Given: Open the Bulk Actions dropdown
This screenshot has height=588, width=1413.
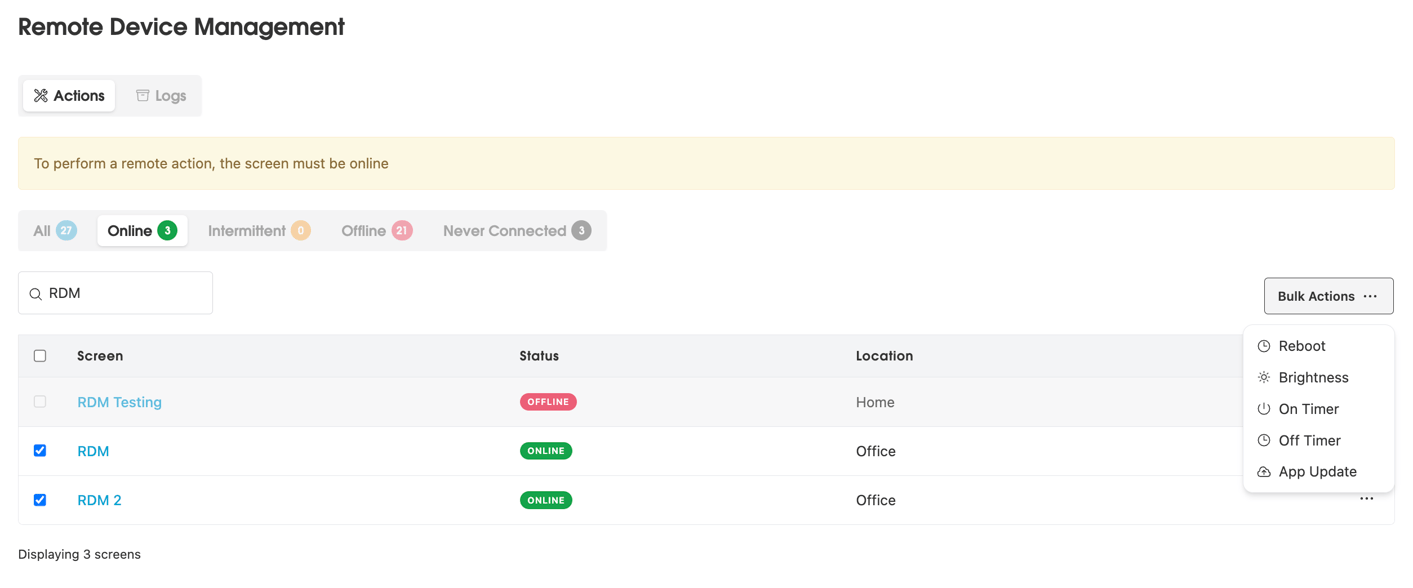Looking at the screenshot, I should tap(1327, 296).
